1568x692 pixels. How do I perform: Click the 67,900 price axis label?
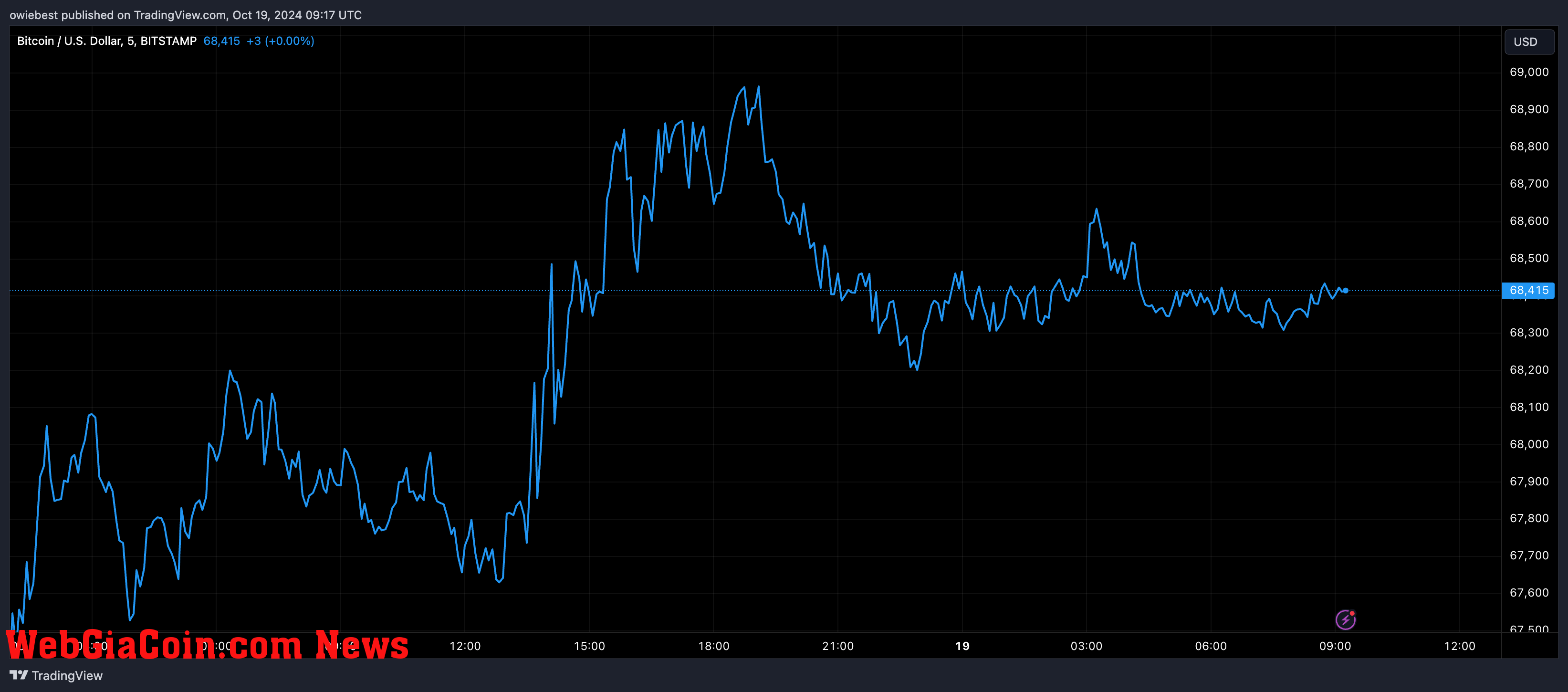click(1529, 482)
